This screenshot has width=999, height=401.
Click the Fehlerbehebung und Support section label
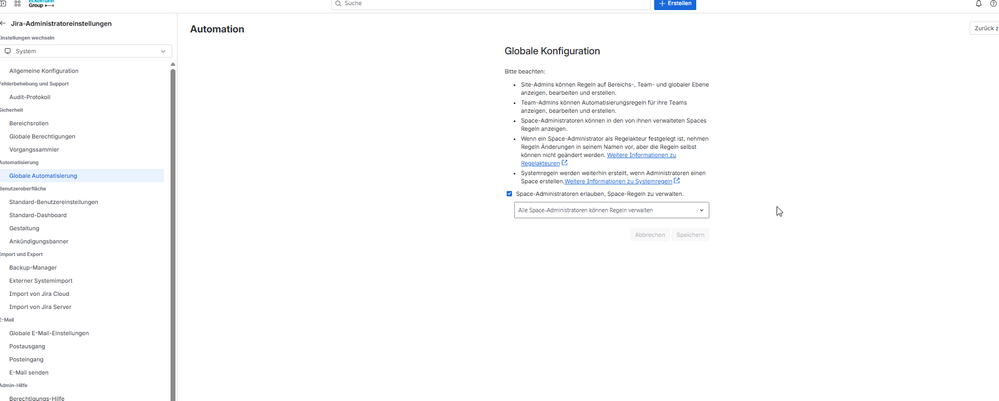click(x=34, y=84)
